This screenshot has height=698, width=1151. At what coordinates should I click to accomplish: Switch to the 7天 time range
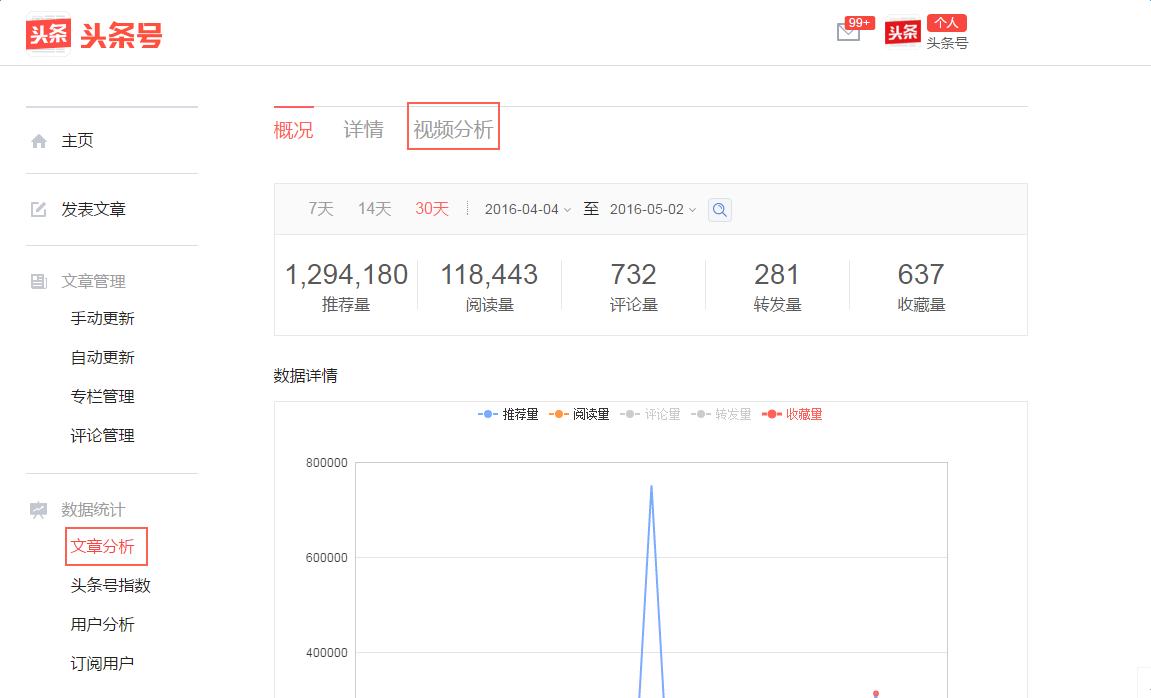[322, 209]
